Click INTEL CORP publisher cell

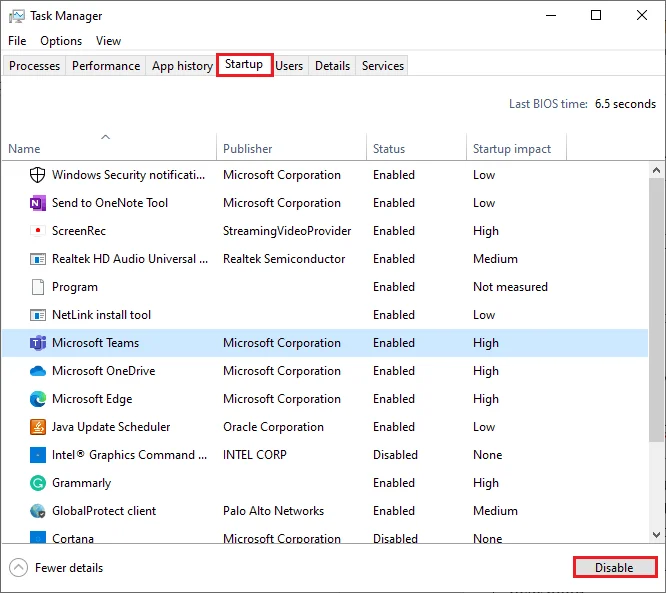click(254, 455)
